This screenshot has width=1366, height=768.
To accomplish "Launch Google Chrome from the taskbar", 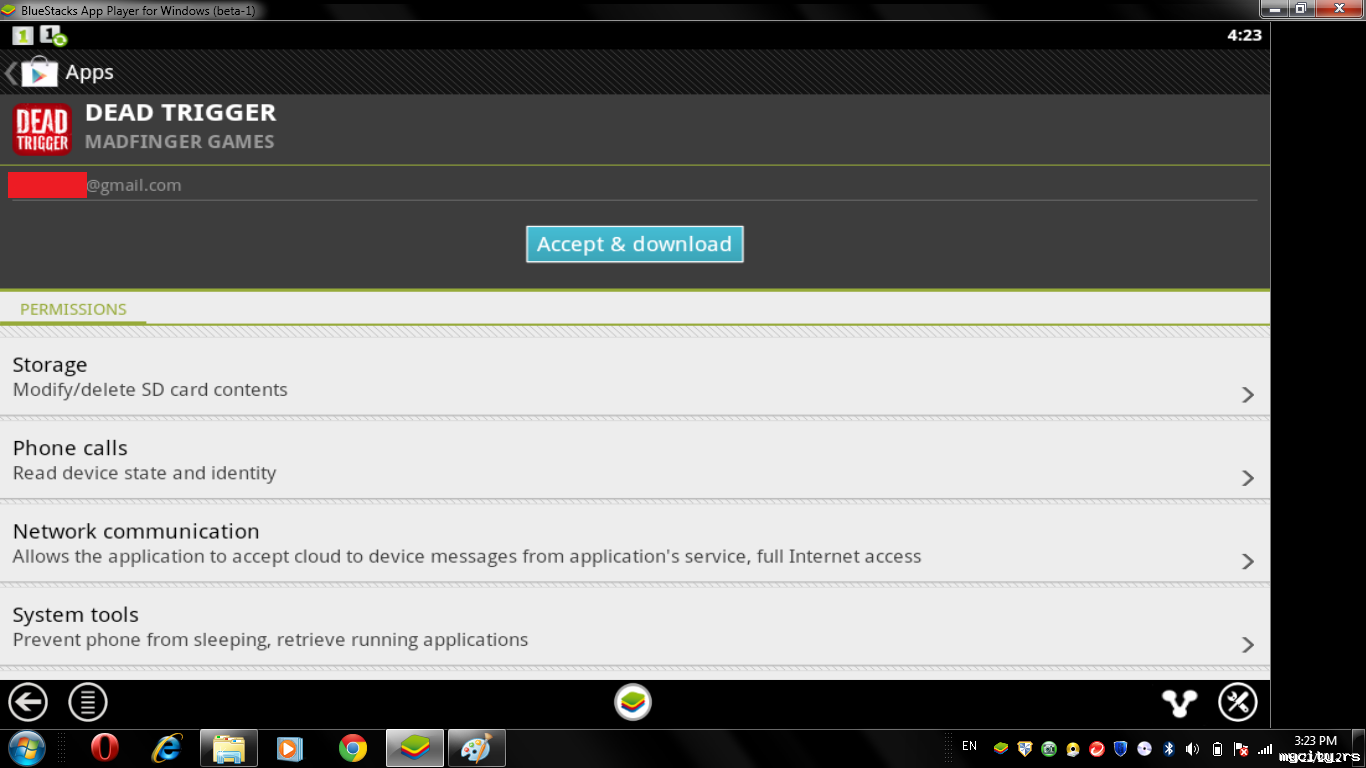I will (x=352, y=748).
